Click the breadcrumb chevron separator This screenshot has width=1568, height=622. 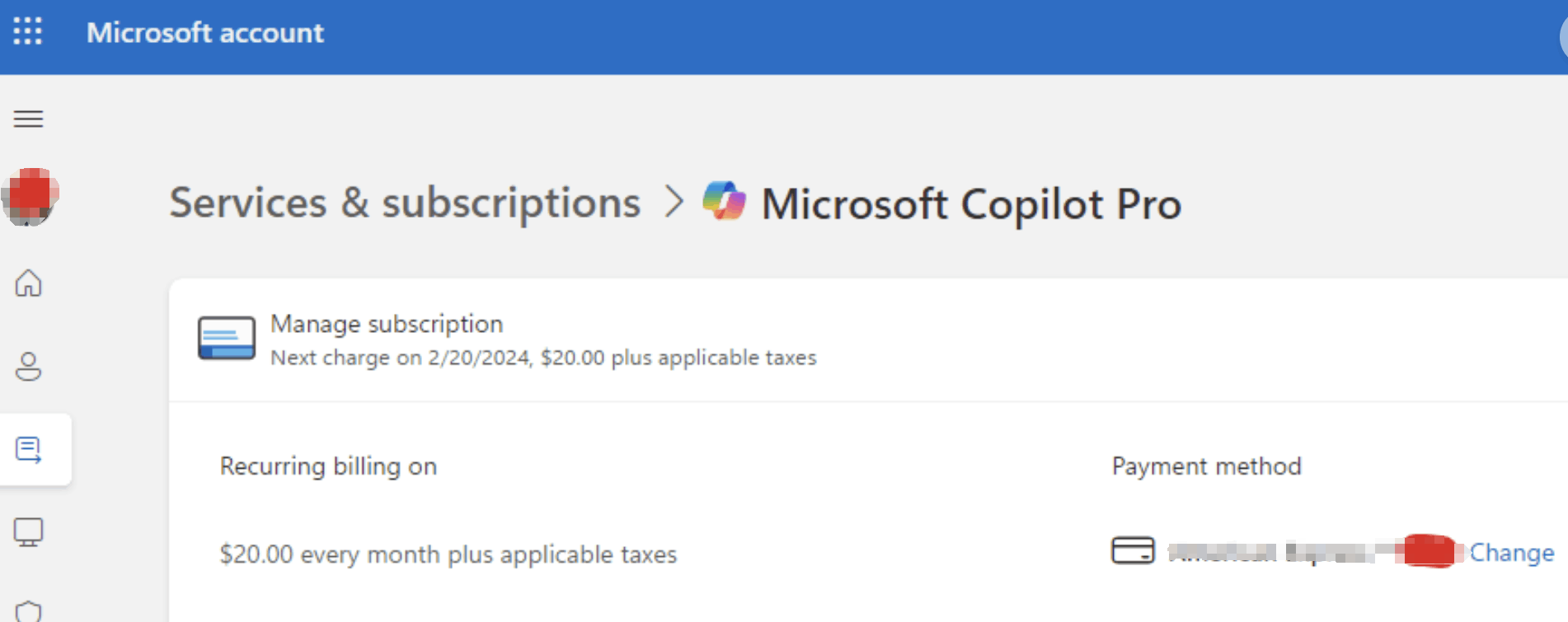674,201
